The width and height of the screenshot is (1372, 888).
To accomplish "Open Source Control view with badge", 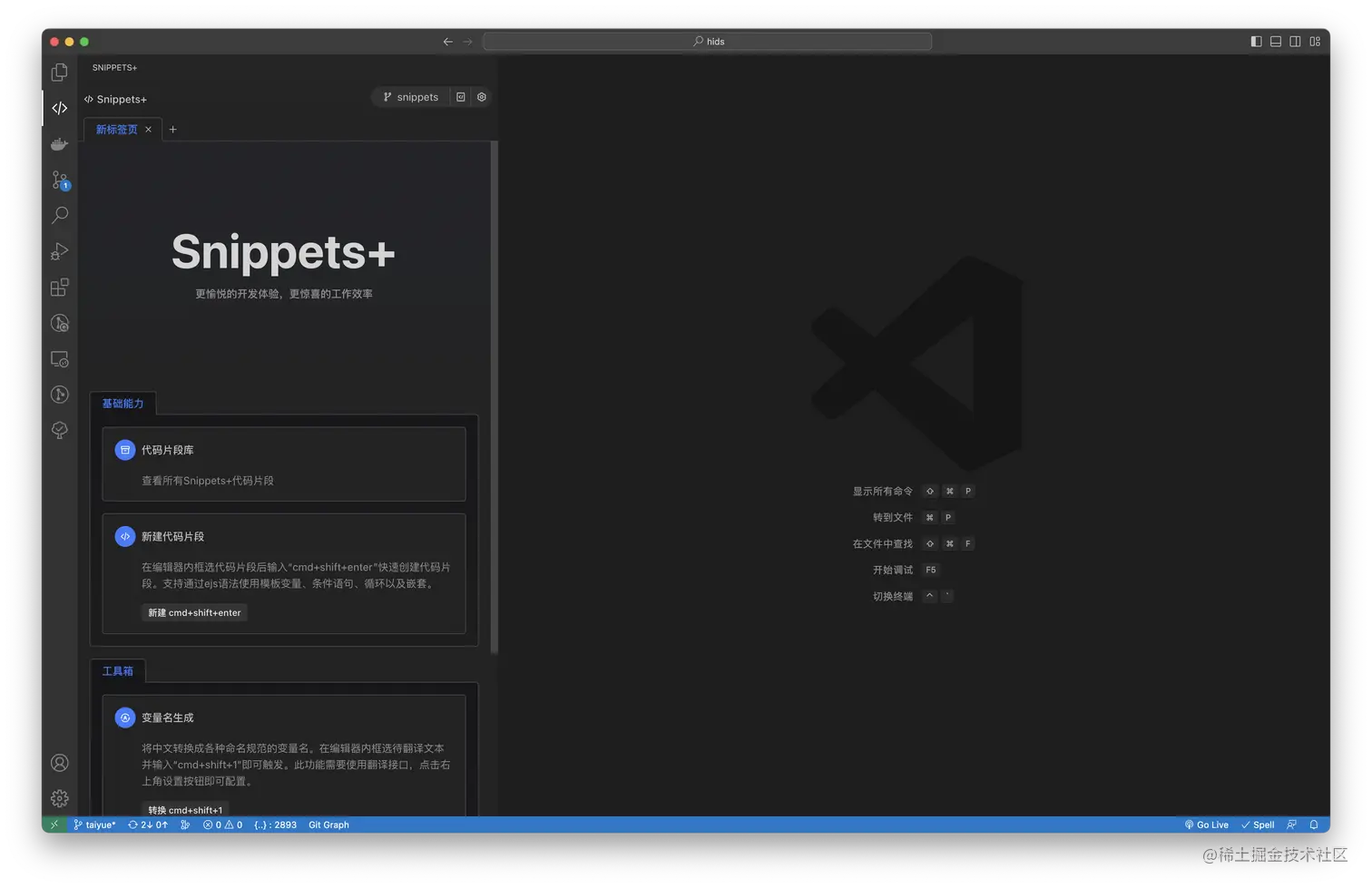I will pyautogui.click(x=60, y=180).
